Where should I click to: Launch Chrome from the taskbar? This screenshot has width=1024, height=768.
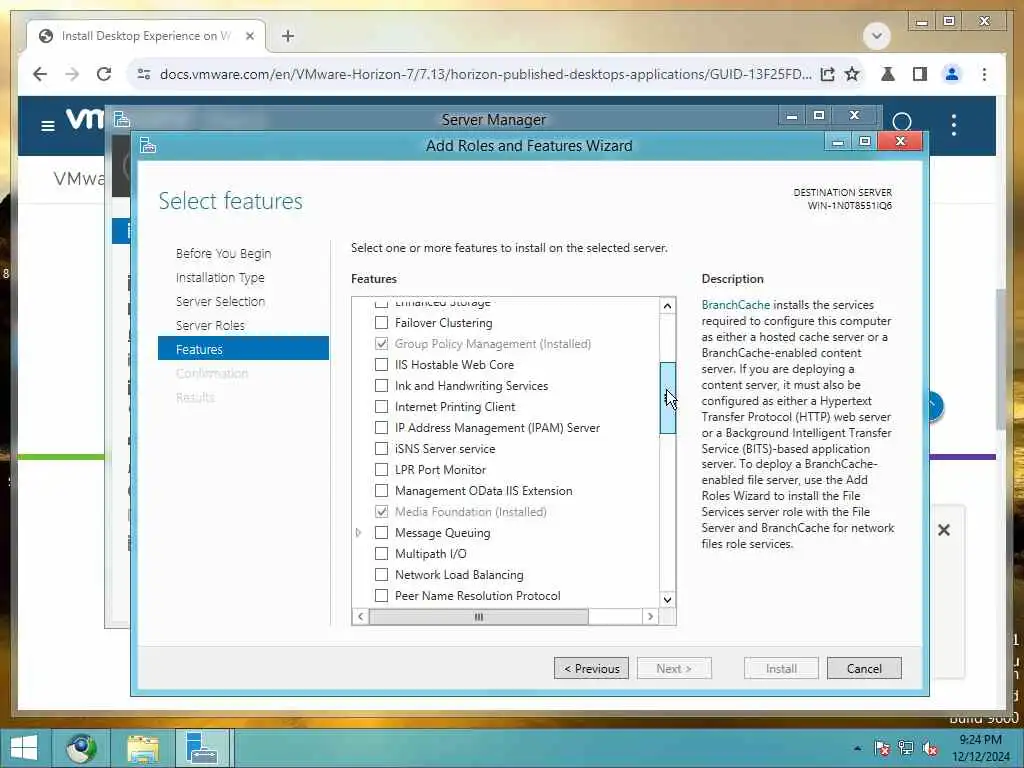coord(82,748)
